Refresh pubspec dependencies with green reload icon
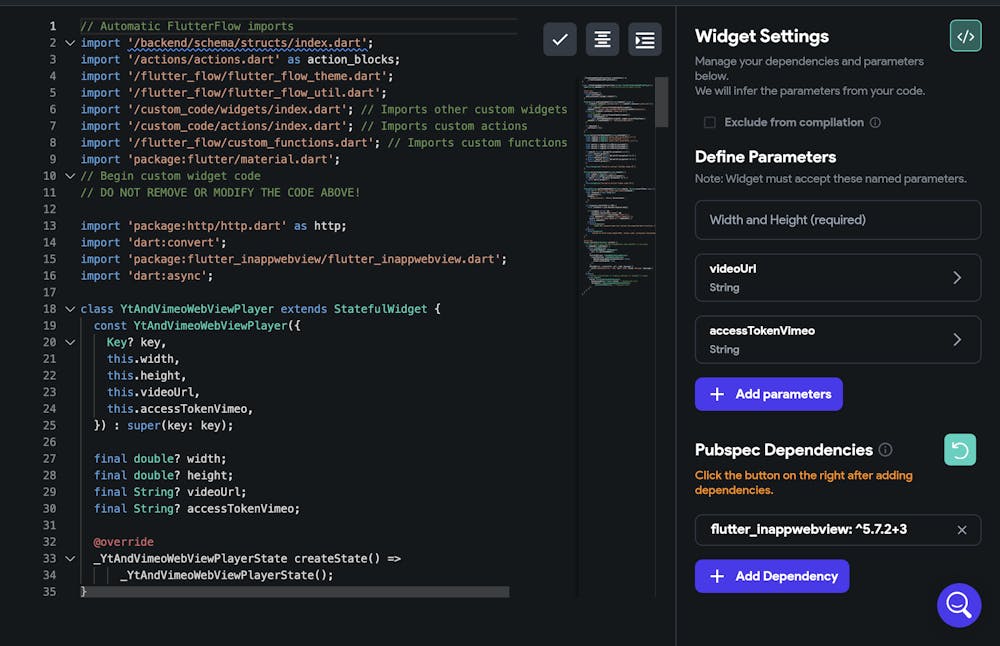The width and height of the screenshot is (1000, 646). coord(960,449)
